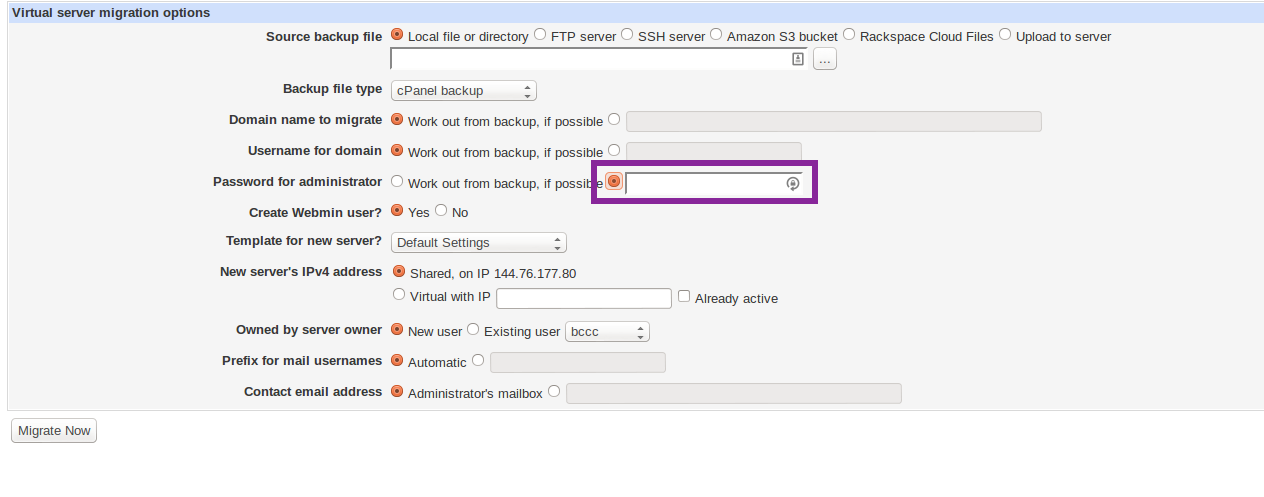Select Amazon S3 bucket radio button
The image size is (1264, 497).
(x=716, y=35)
